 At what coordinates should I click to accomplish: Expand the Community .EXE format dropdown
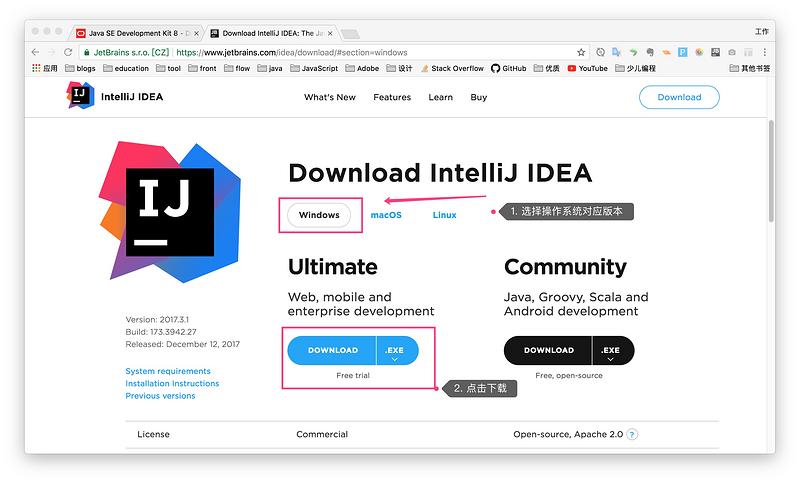point(613,350)
